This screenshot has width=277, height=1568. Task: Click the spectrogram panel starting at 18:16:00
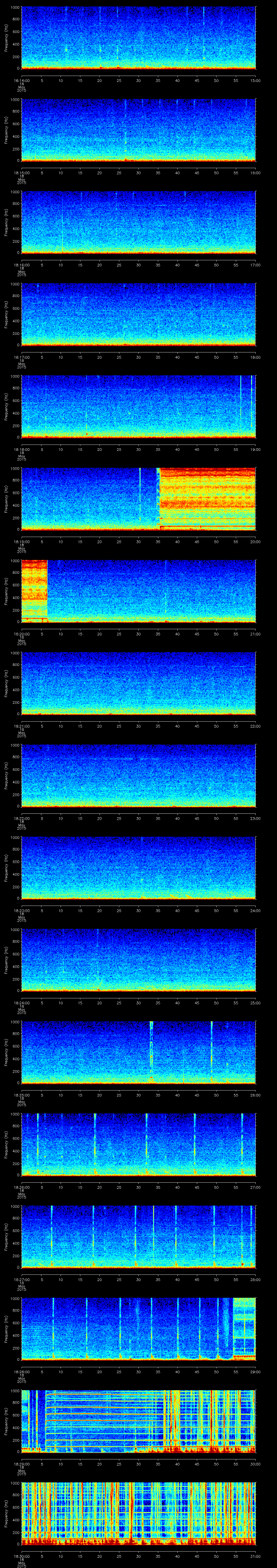[139, 222]
